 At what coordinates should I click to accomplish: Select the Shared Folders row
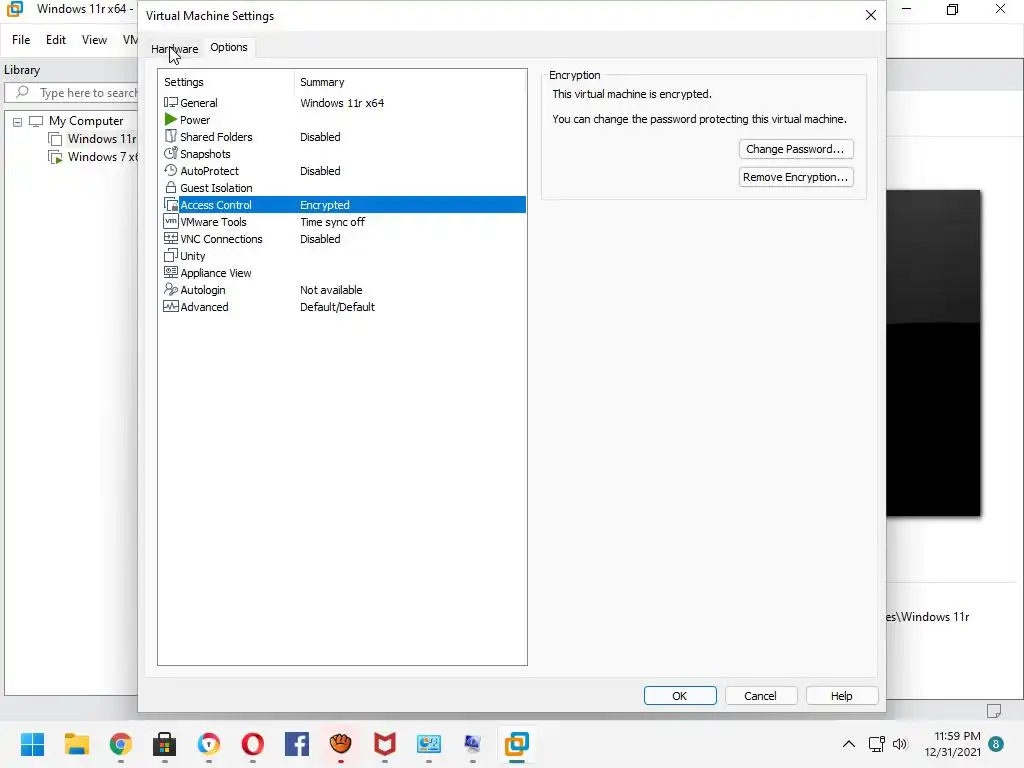pyautogui.click(x=344, y=136)
